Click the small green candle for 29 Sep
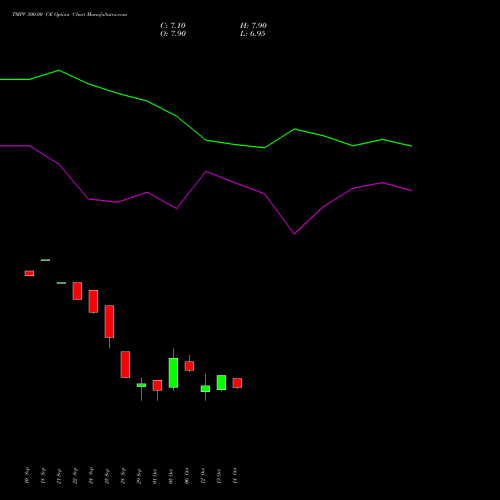 tap(141, 385)
